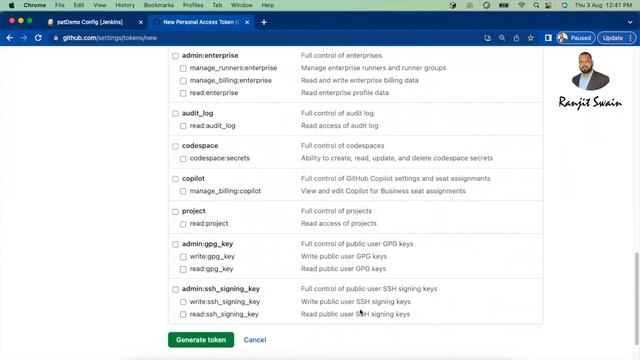This screenshot has width=640, height=360.
Task: Click the date and time in menu bar
Action: [603, 5]
